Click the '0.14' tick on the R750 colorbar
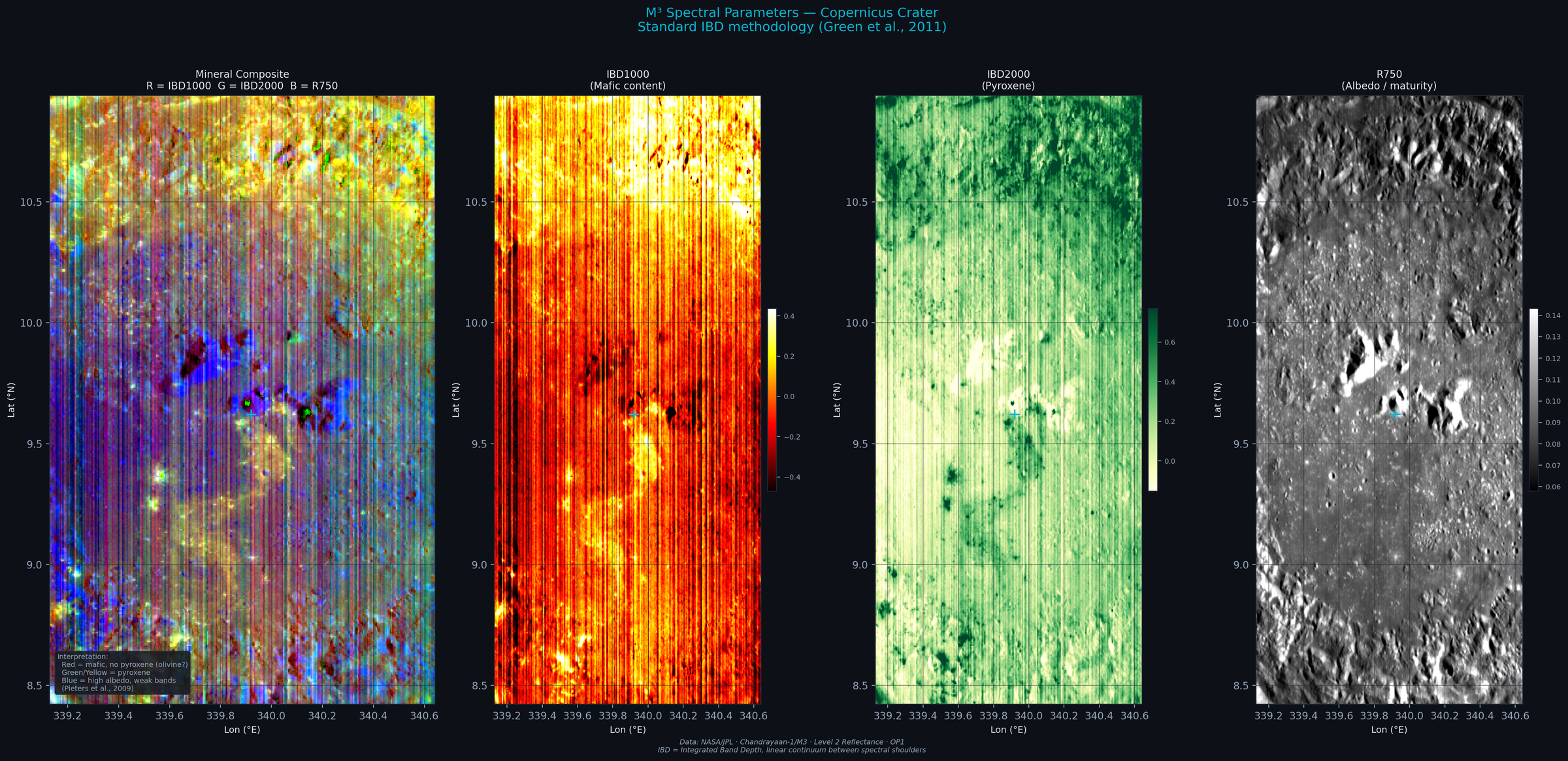This screenshot has width=1568, height=761. coord(1553,316)
